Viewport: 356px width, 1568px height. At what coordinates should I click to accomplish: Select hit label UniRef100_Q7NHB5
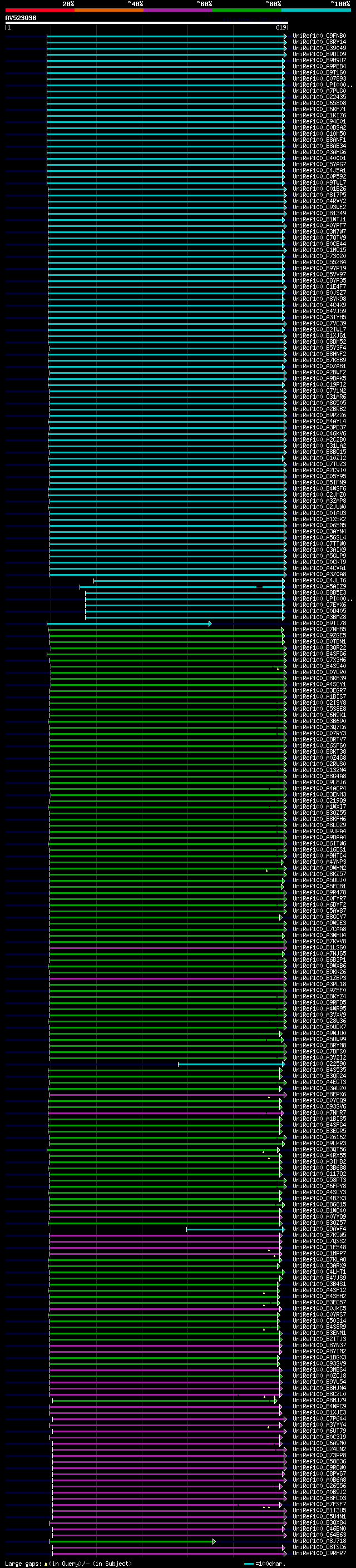click(319, 629)
